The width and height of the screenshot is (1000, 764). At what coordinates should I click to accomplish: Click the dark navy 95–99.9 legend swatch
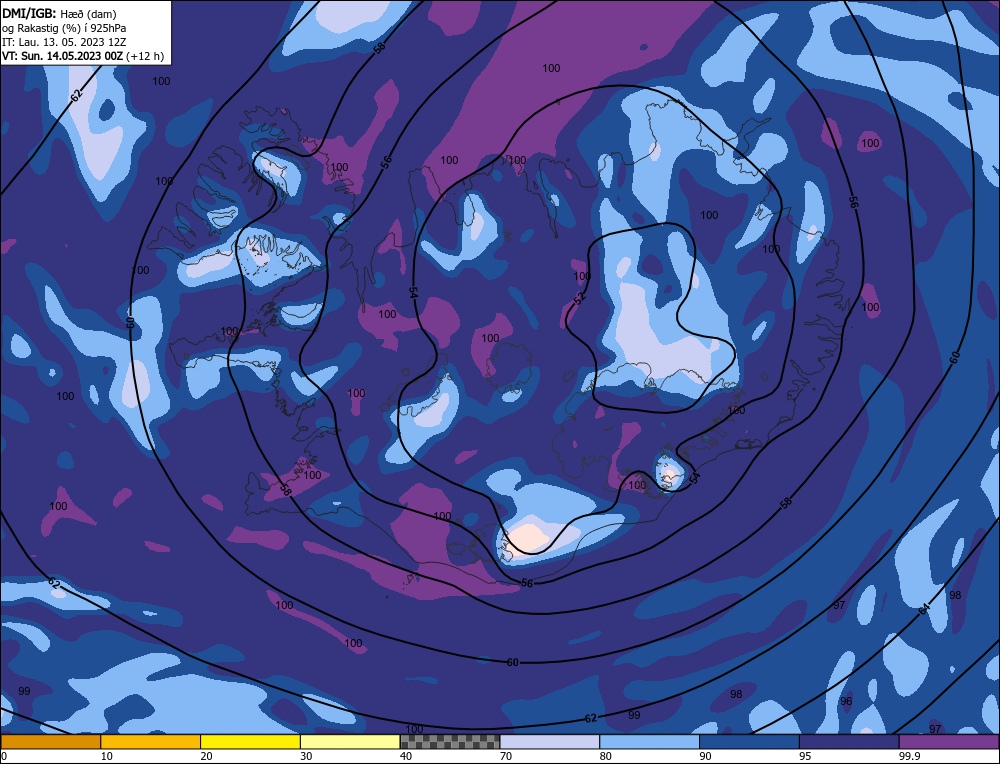pyautogui.click(x=849, y=742)
